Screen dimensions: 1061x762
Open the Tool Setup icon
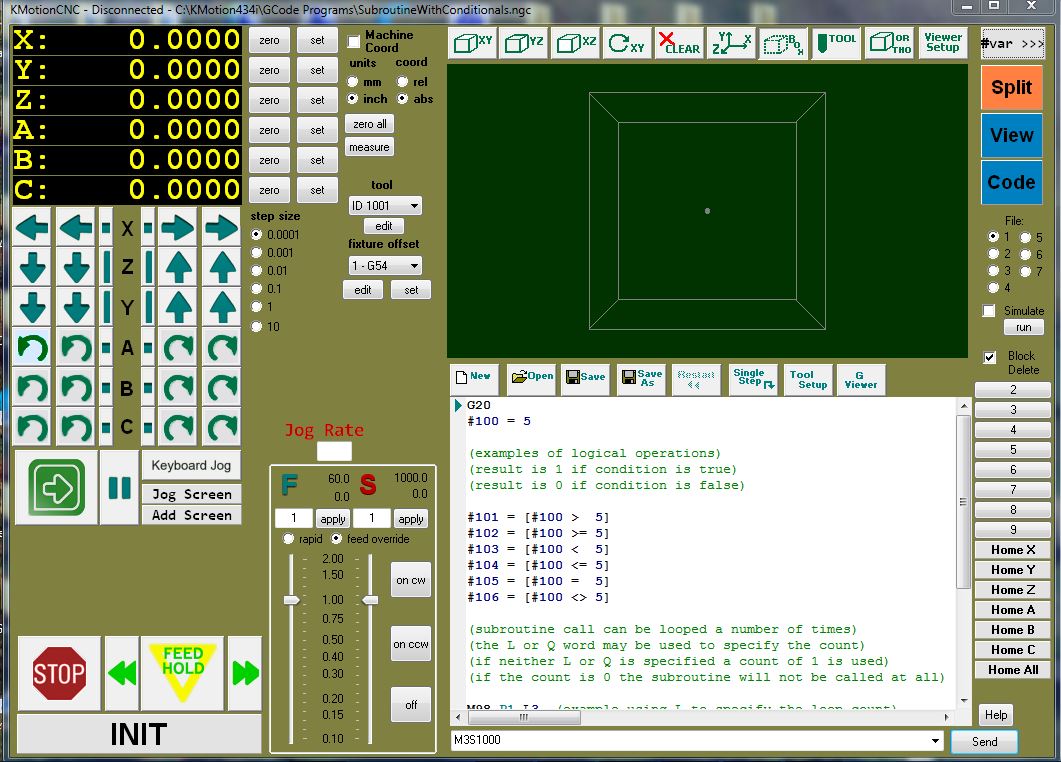(x=808, y=379)
